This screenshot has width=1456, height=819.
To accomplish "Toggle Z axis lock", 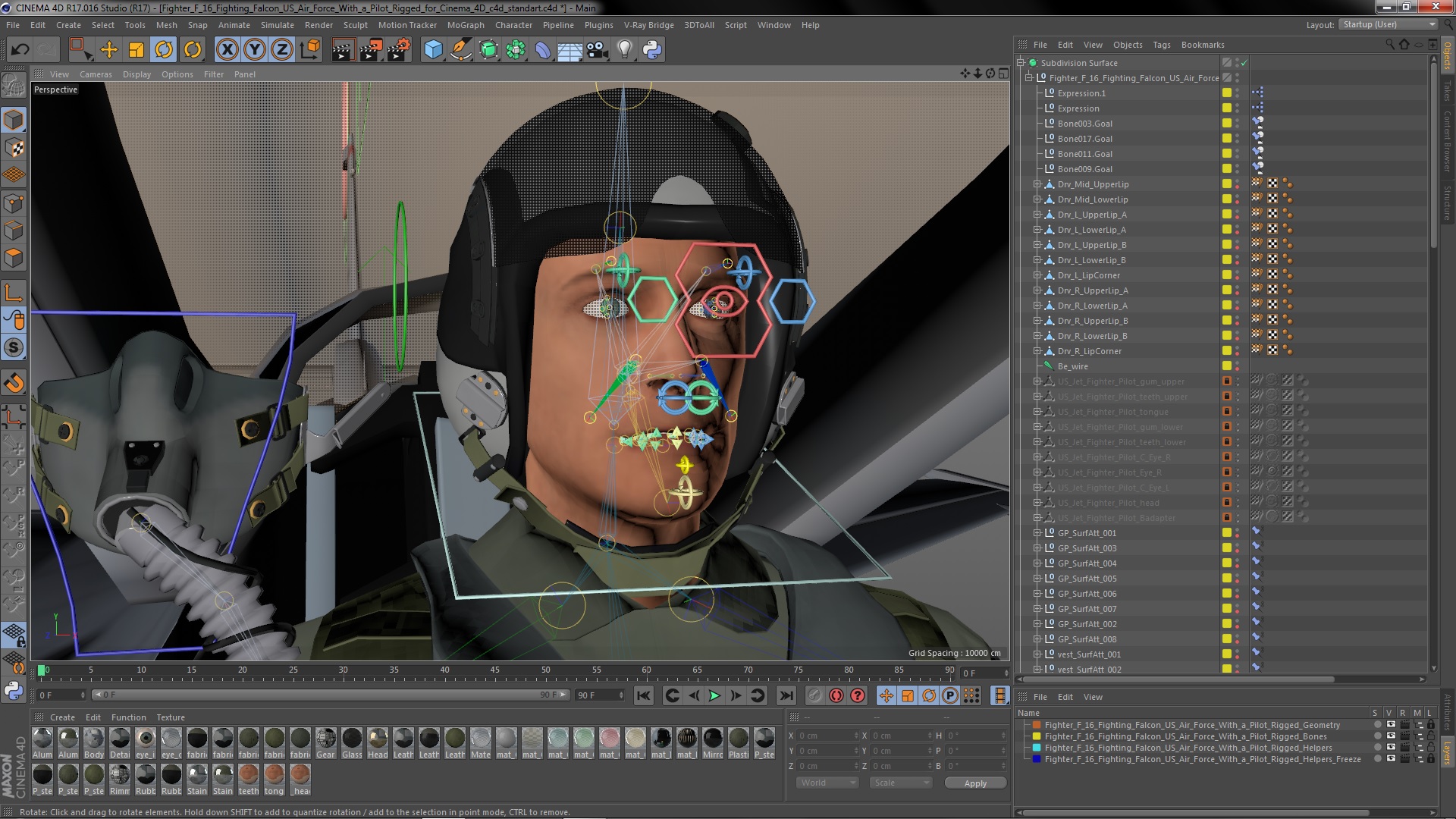I will (282, 50).
